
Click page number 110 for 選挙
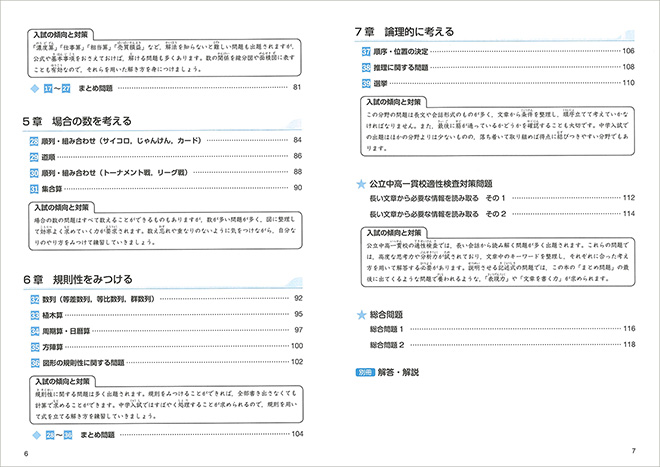point(628,83)
